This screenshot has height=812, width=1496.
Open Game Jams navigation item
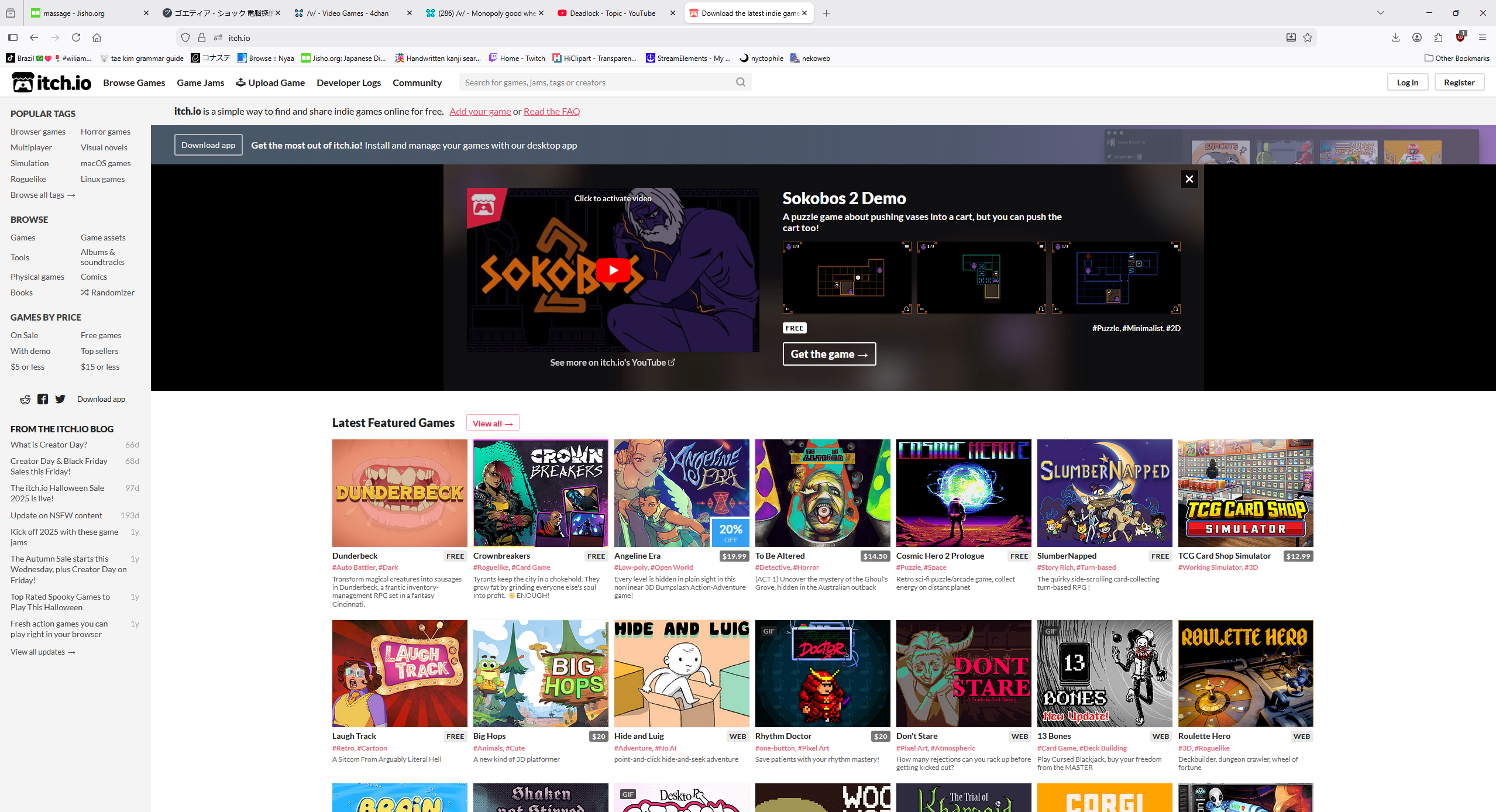tap(201, 82)
